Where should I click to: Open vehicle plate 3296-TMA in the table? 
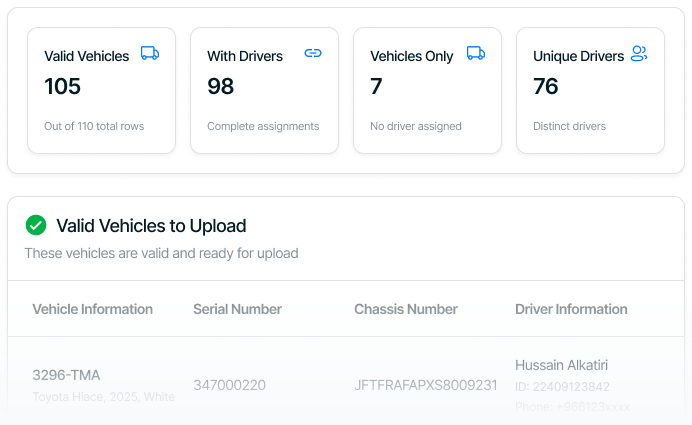coord(66,375)
